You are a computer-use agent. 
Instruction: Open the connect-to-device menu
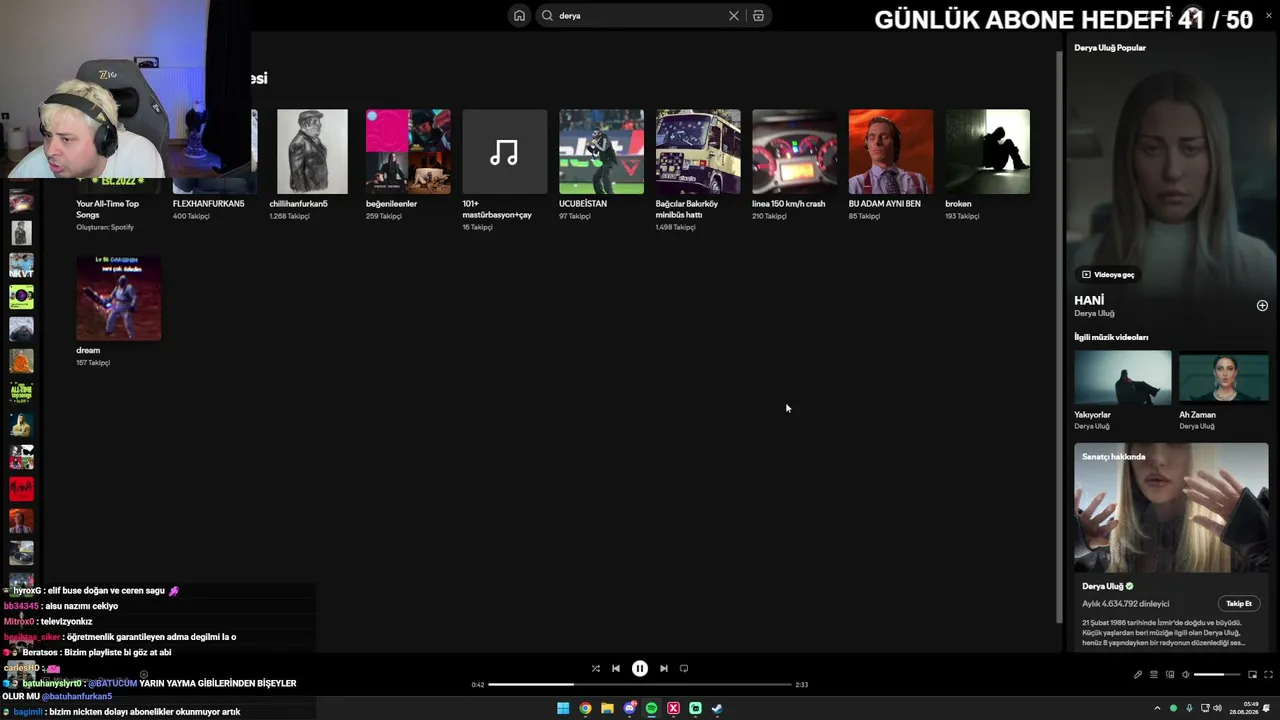1170,675
